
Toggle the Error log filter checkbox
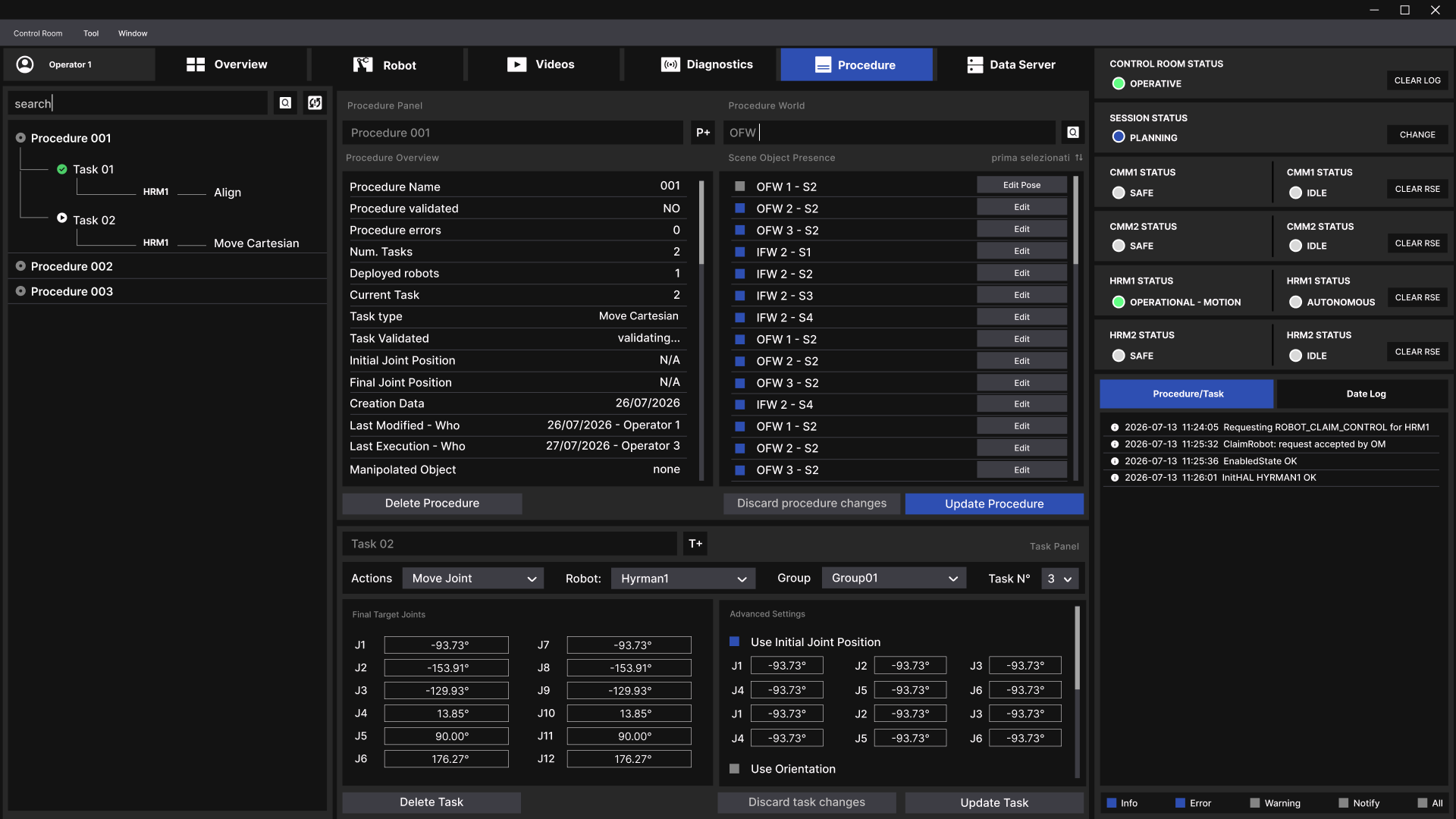click(x=1180, y=803)
